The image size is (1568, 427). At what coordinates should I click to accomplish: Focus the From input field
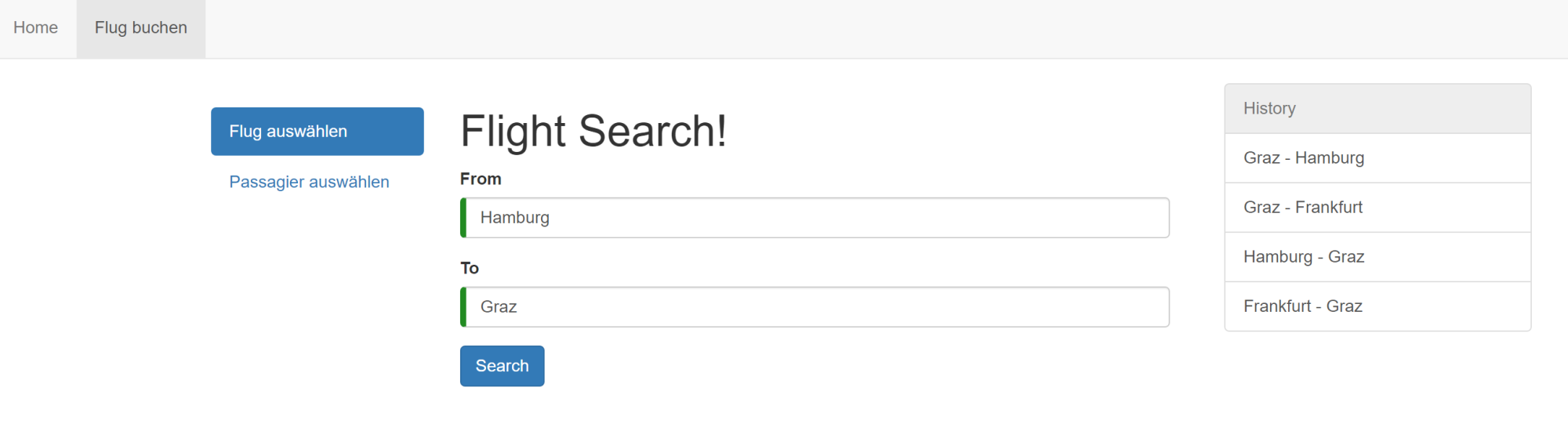point(815,218)
